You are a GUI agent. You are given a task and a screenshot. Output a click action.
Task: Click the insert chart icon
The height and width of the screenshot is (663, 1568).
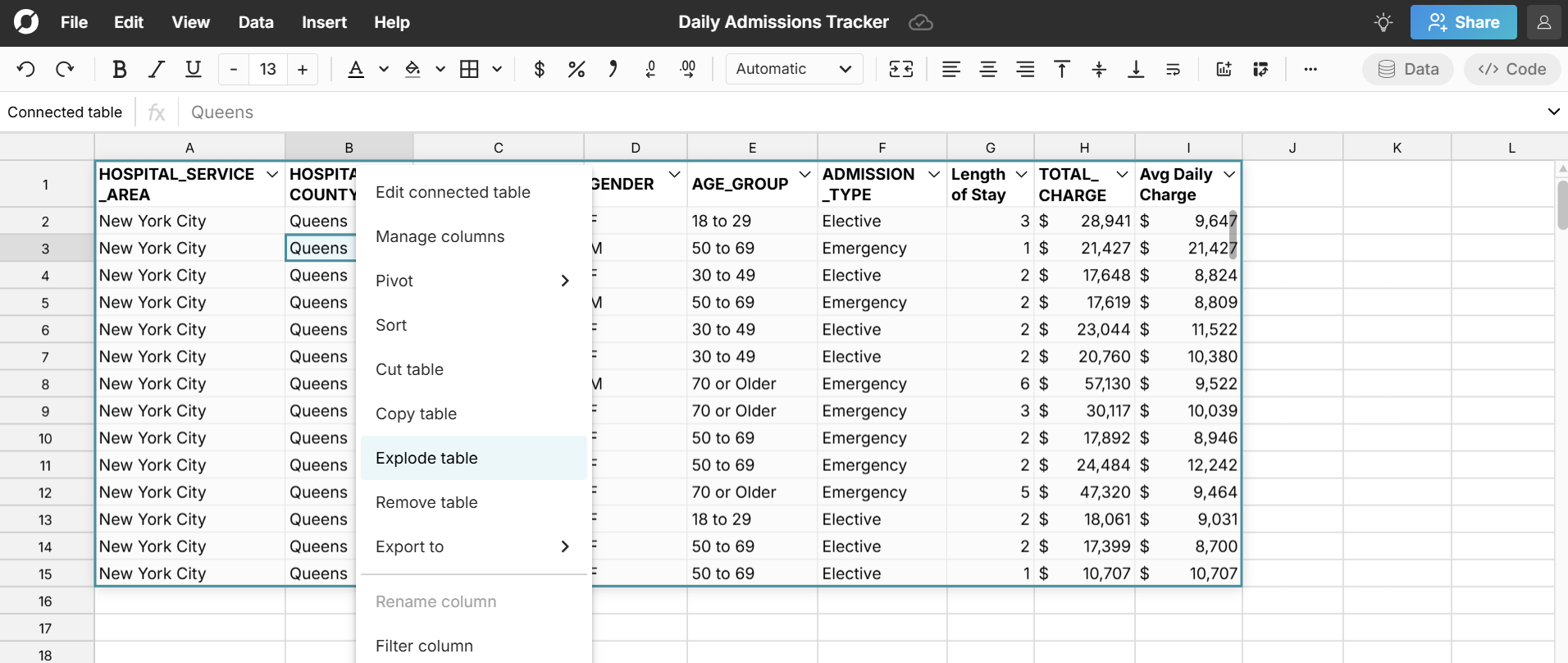coord(1224,69)
